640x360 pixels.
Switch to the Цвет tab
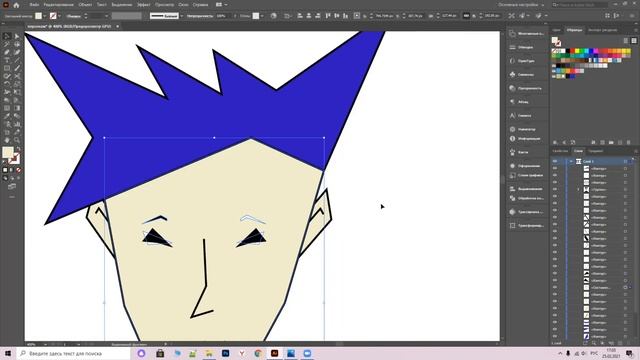[x=557, y=30]
